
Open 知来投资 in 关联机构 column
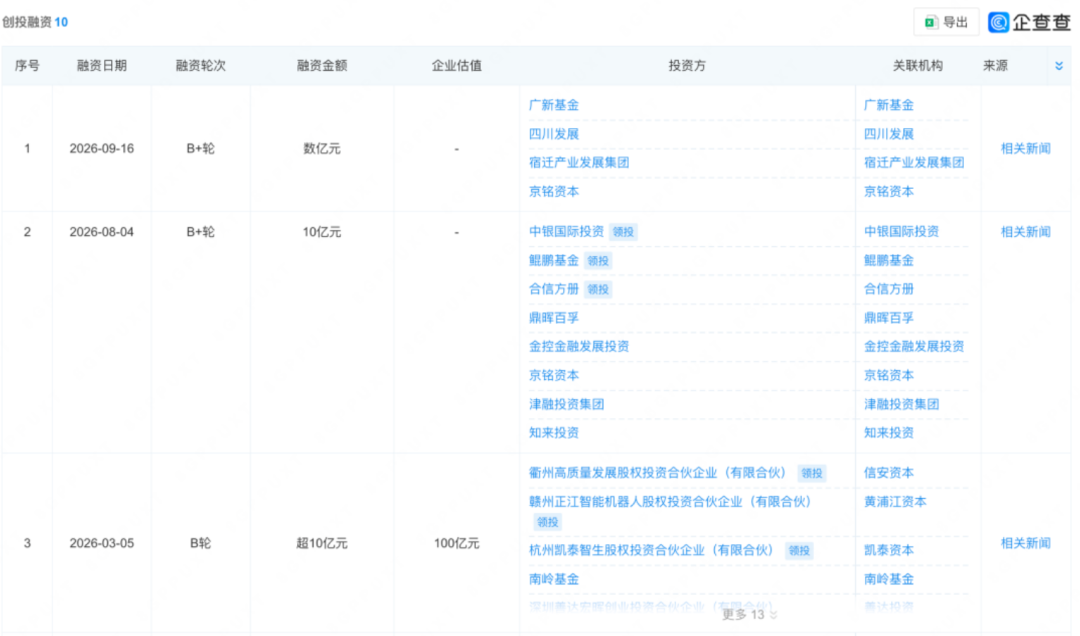point(889,433)
